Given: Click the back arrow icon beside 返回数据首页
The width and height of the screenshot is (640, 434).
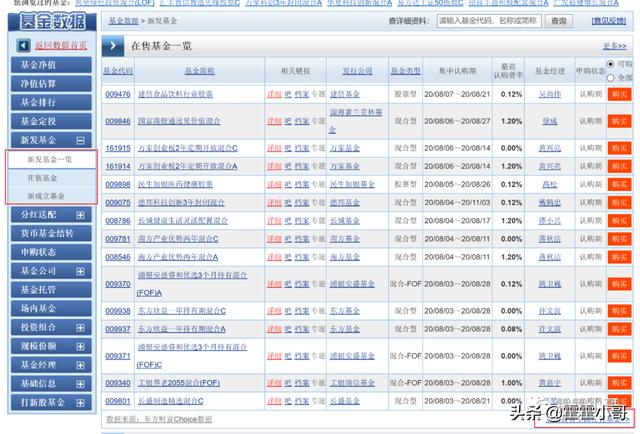Looking at the screenshot, I should click(24, 45).
